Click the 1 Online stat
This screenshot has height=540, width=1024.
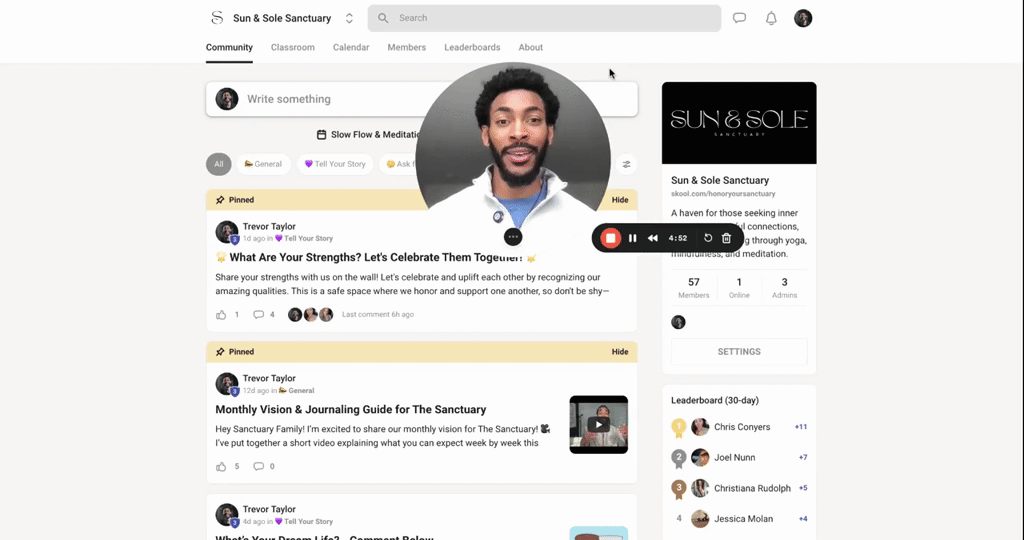pos(739,287)
